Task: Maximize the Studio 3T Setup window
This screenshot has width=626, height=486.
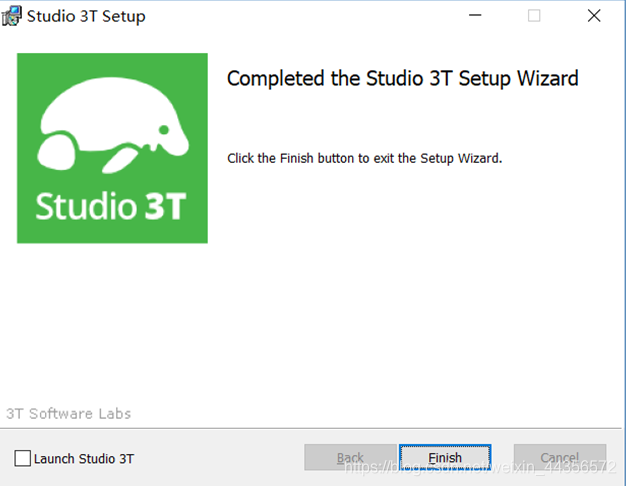Action: (x=534, y=16)
